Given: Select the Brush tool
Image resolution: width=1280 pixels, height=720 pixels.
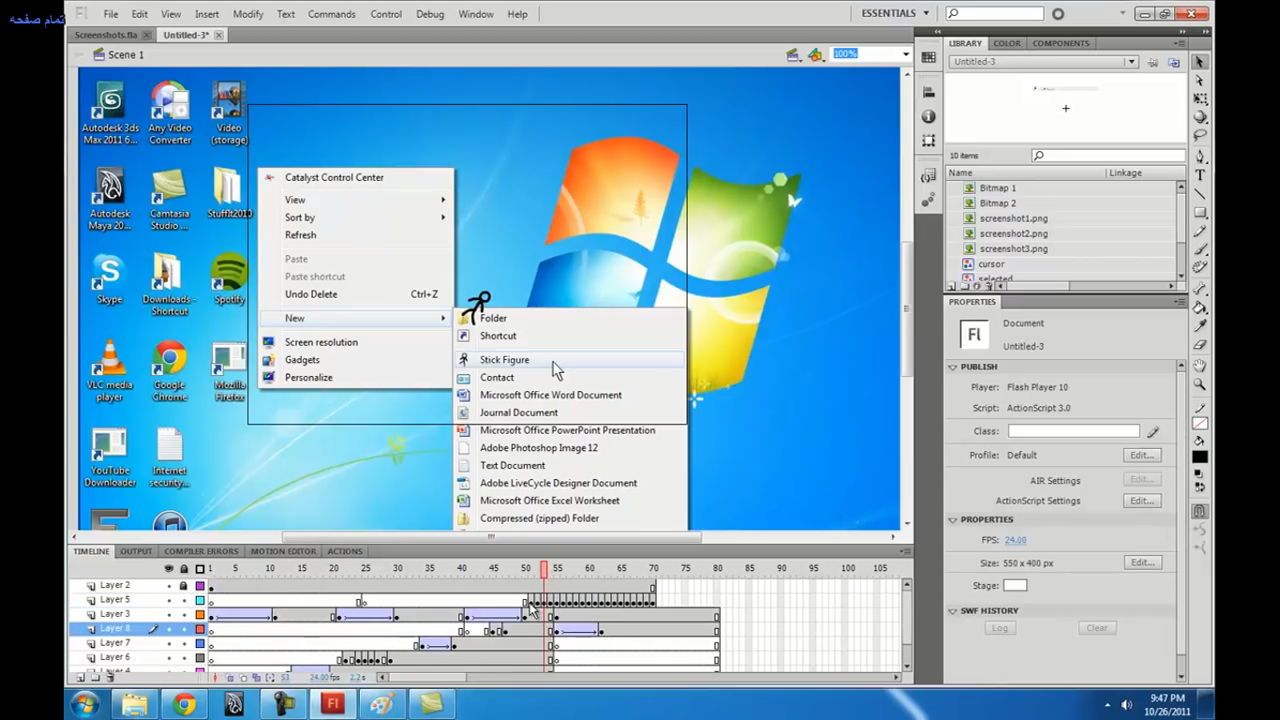Looking at the screenshot, I should click(x=1200, y=247).
